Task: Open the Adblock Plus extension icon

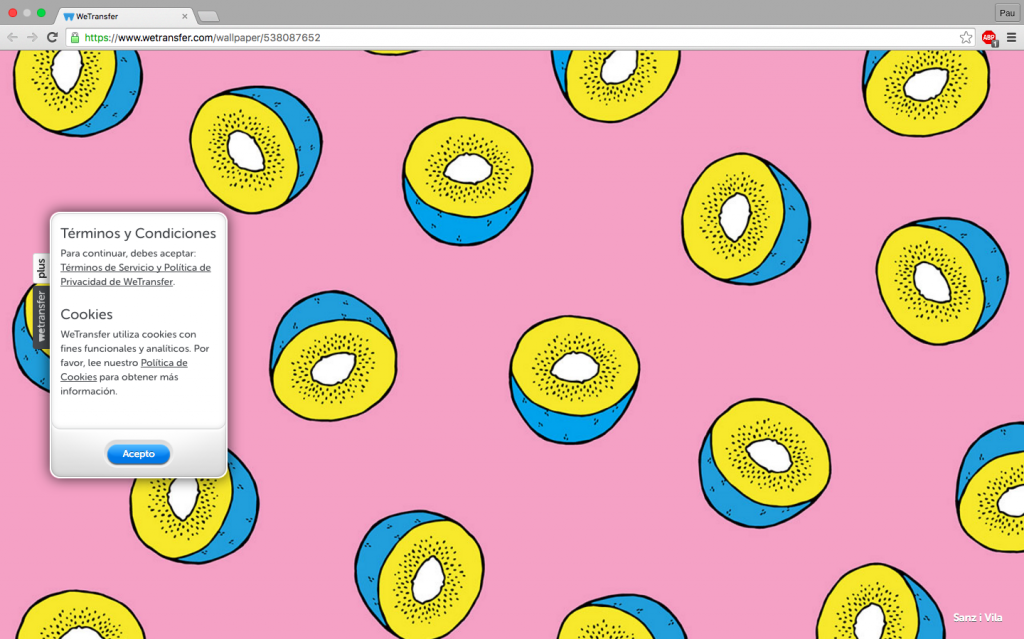Action: (989, 38)
